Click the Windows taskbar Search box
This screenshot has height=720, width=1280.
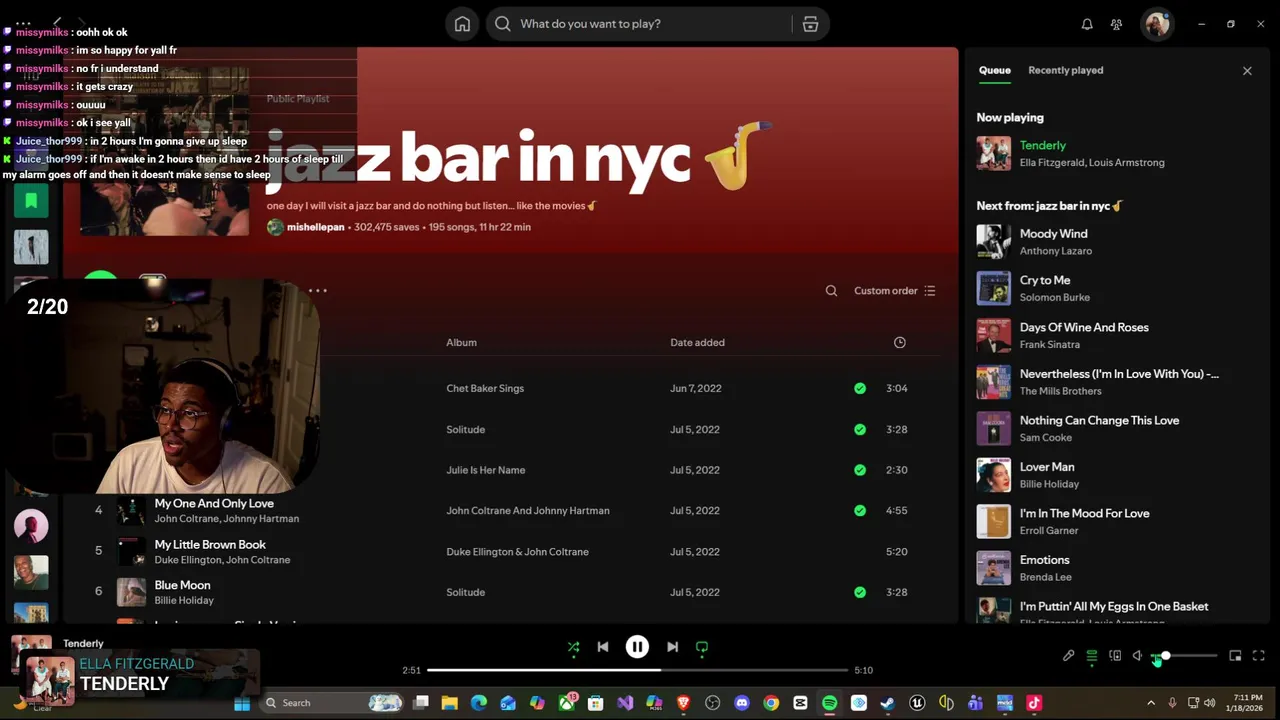[x=333, y=703]
